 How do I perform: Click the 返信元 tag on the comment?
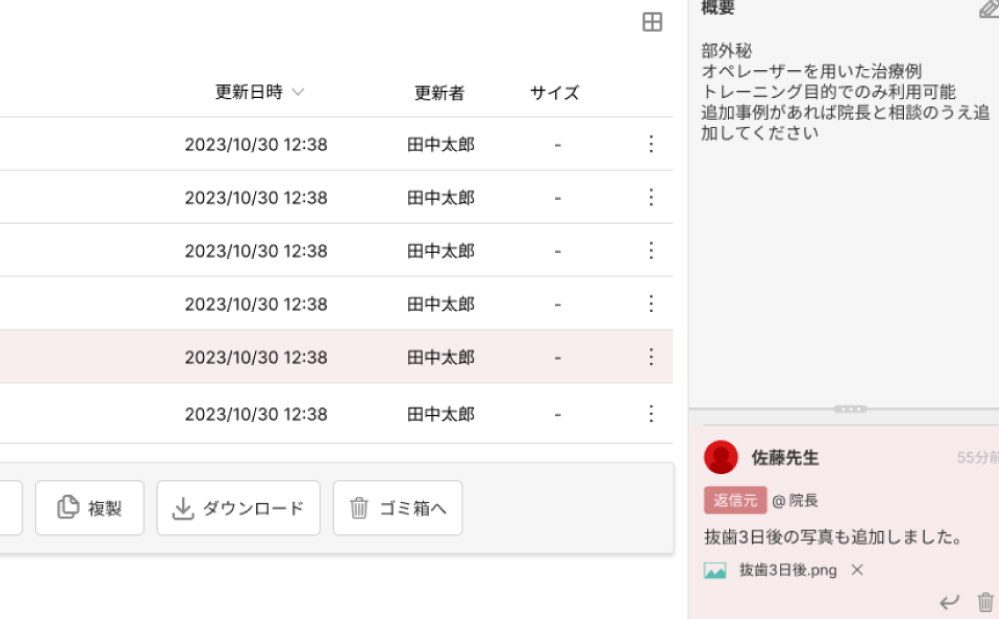(734, 500)
